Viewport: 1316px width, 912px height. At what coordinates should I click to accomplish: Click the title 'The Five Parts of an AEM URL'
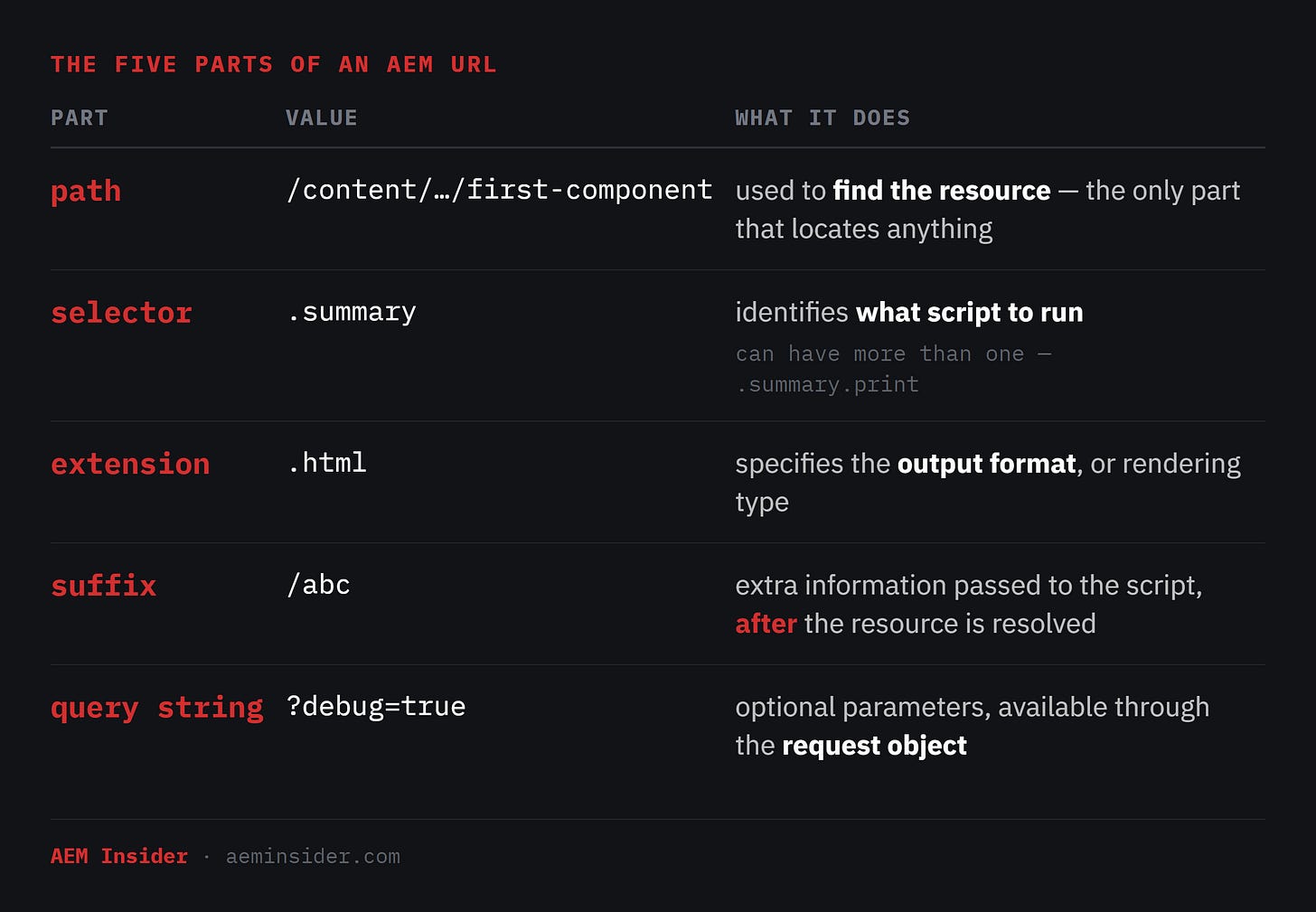273,65
